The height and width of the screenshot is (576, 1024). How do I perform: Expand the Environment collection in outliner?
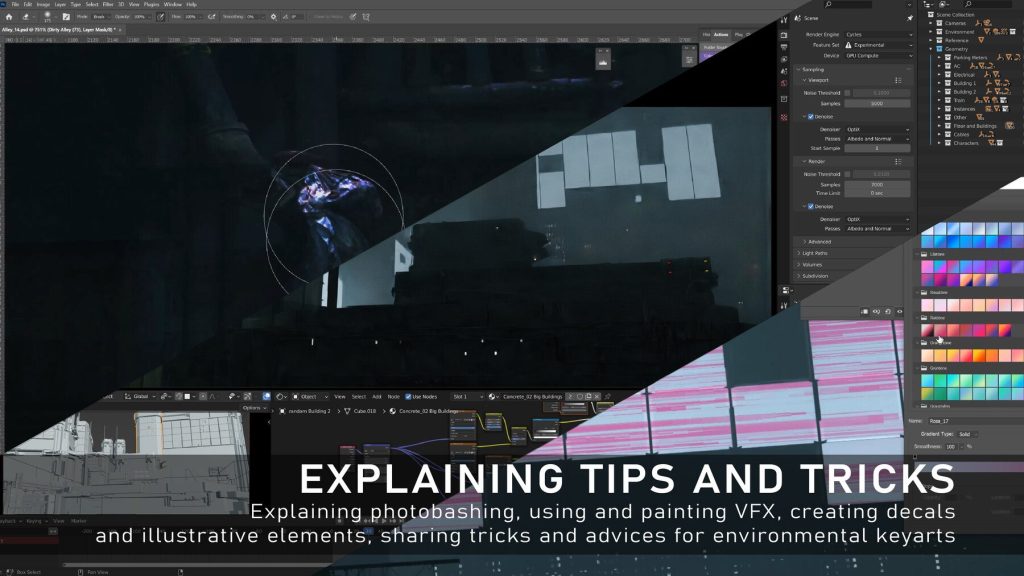tap(931, 31)
